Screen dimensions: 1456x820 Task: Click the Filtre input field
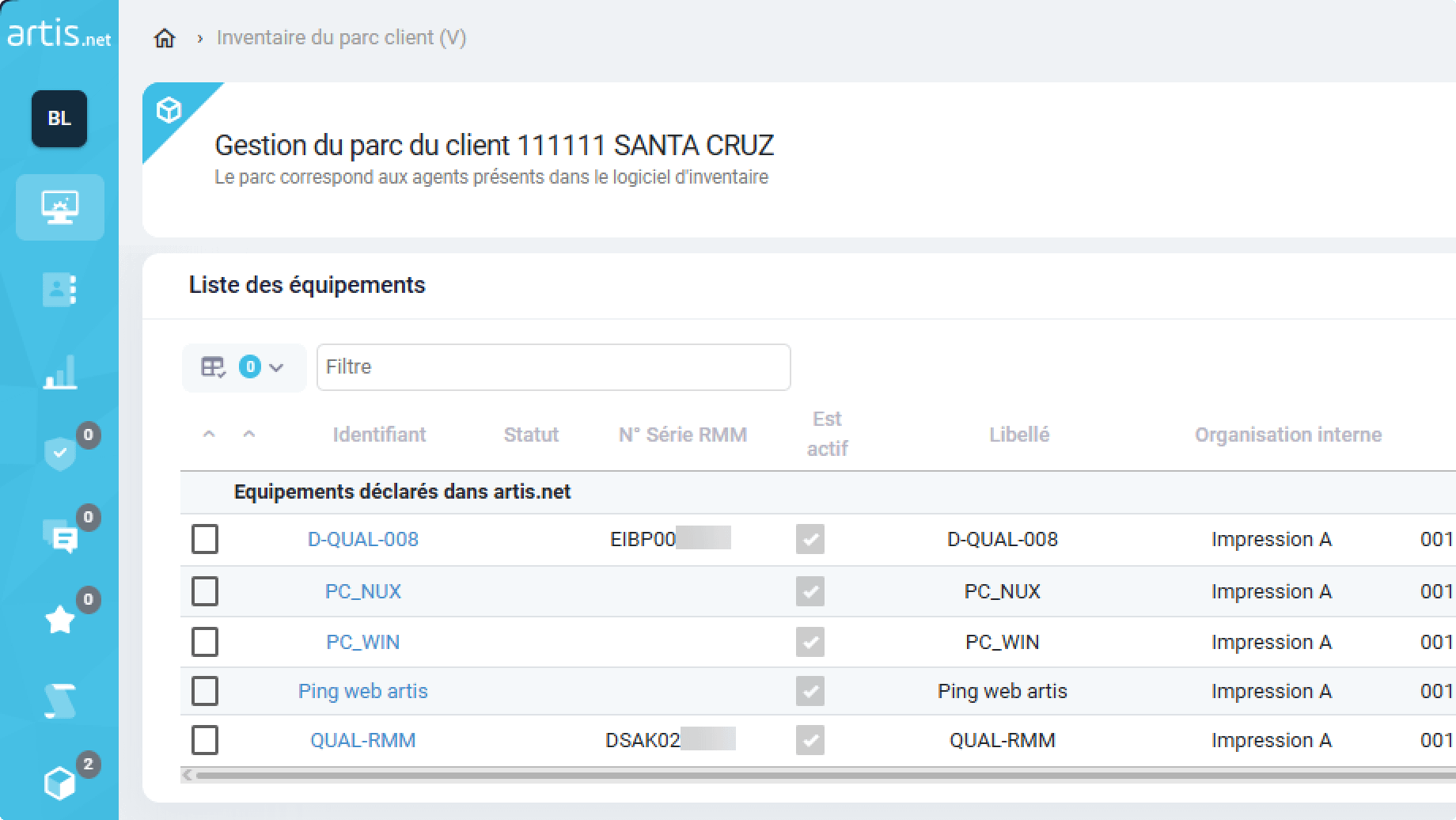point(553,367)
